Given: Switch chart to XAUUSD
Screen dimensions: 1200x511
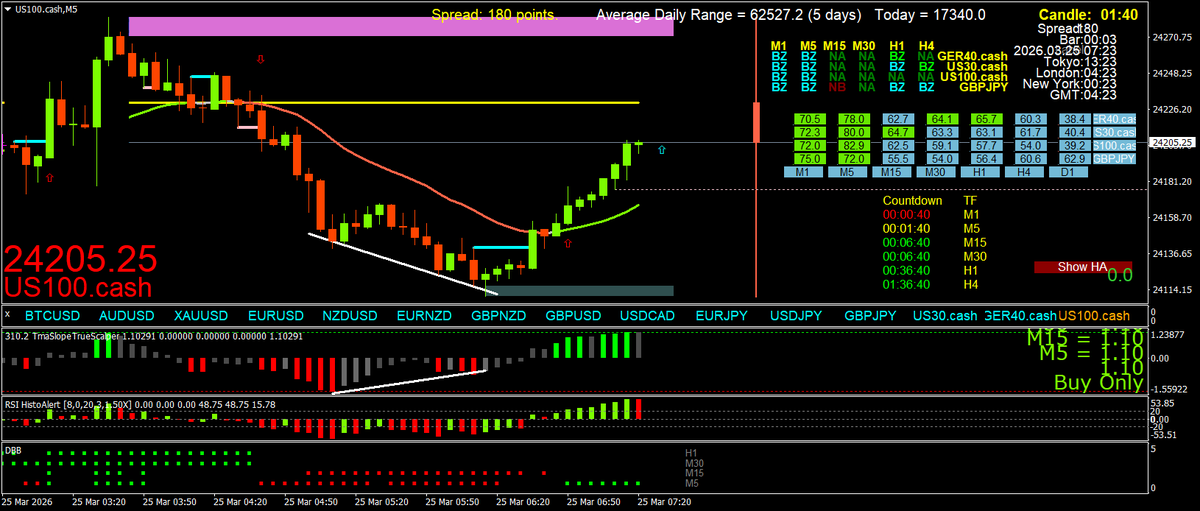Looking at the screenshot, I should tap(200, 316).
